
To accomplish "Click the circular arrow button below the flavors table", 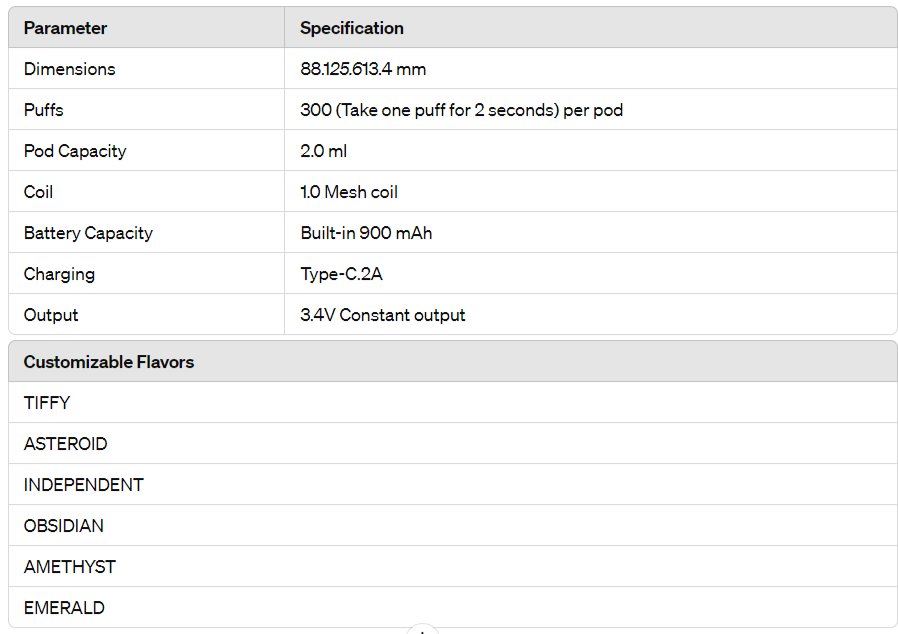I will click(423, 630).
